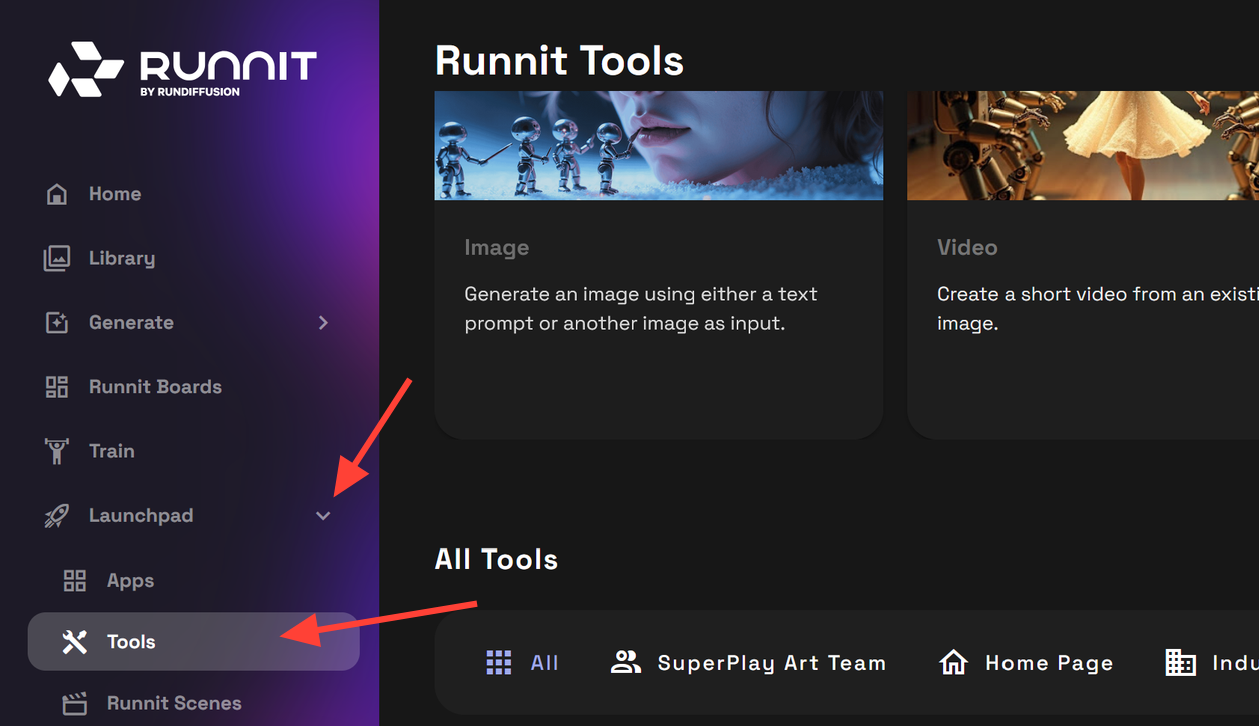
Task: Click the Video card title
Action: coord(967,248)
